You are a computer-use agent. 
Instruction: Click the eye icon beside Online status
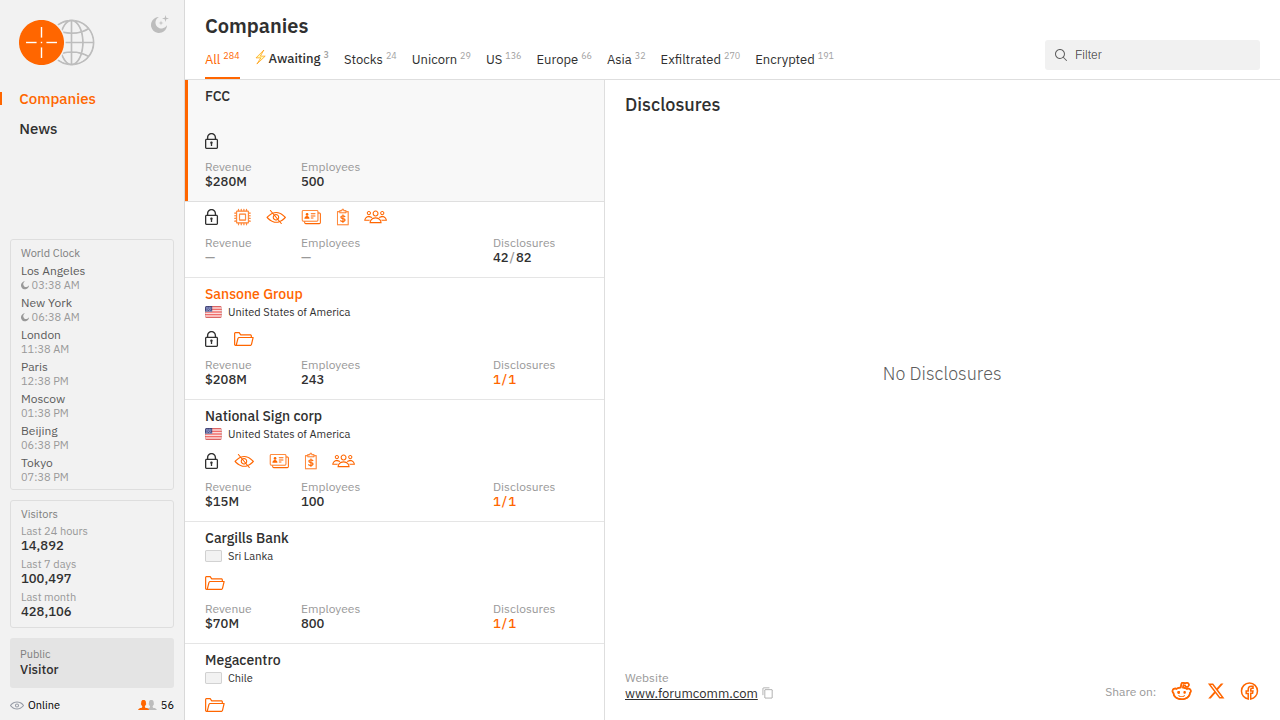click(17, 705)
